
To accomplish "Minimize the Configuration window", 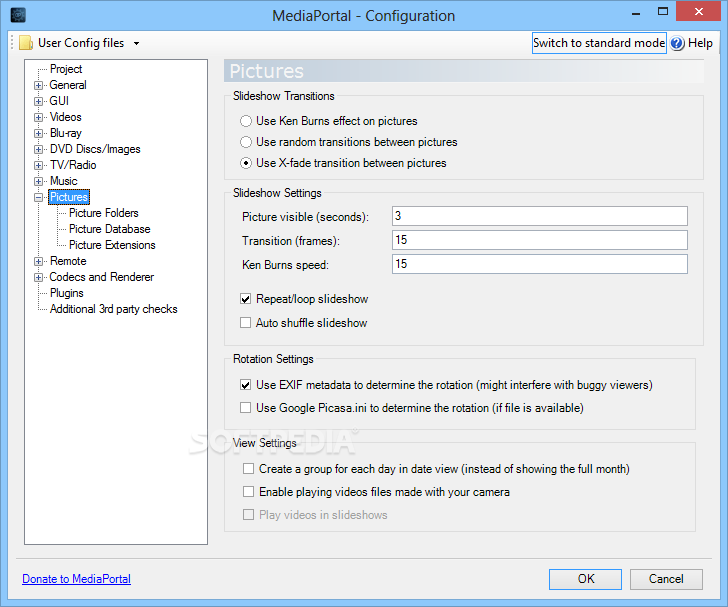I will coord(636,12).
